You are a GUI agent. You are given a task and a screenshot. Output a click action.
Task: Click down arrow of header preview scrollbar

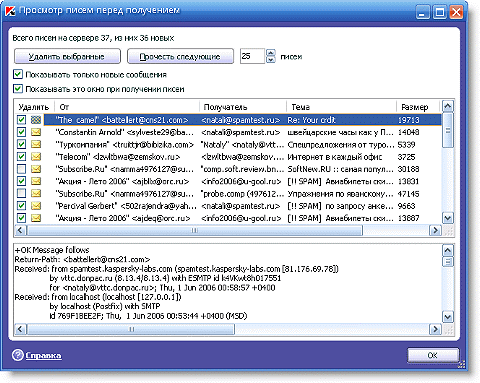pyautogui.click(x=448, y=317)
